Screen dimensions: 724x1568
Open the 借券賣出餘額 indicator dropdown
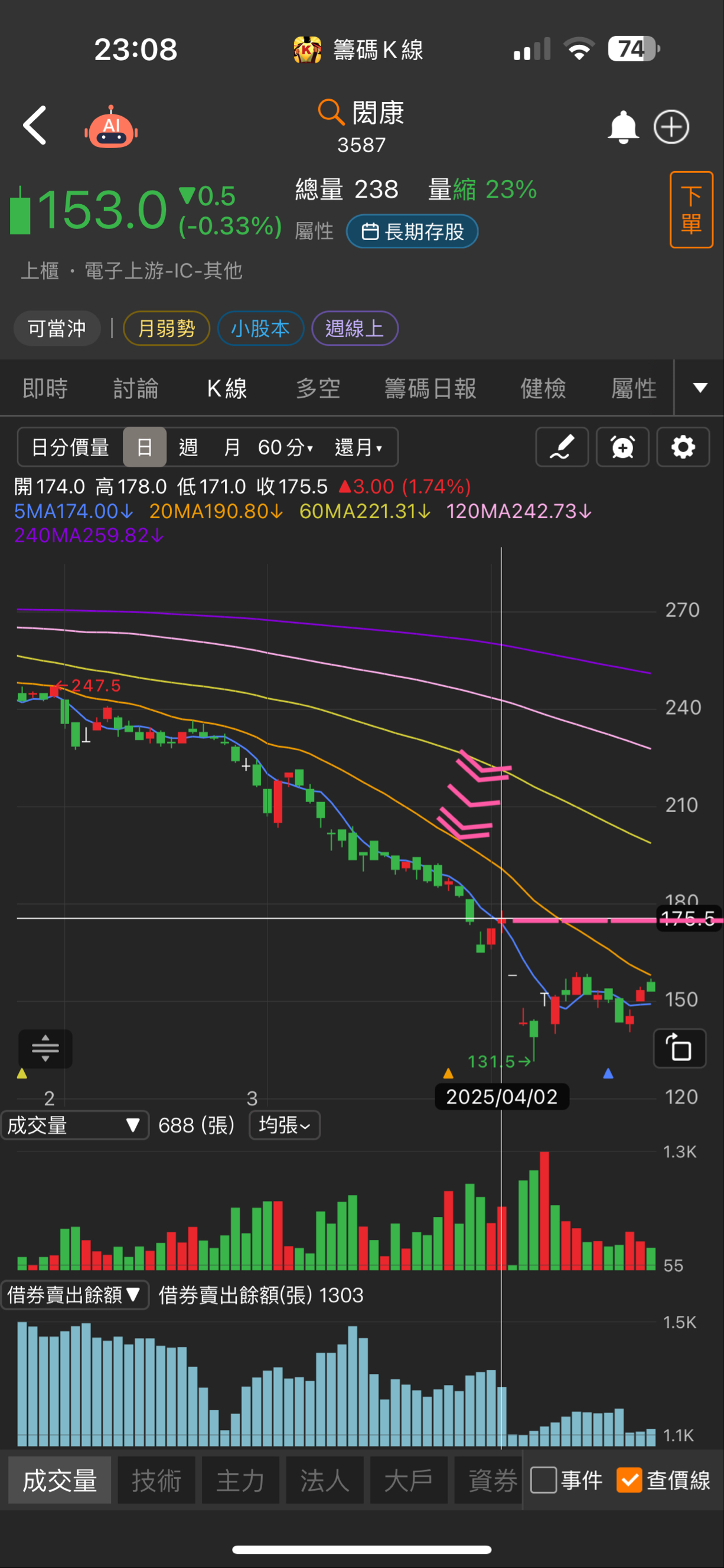tap(74, 1295)
